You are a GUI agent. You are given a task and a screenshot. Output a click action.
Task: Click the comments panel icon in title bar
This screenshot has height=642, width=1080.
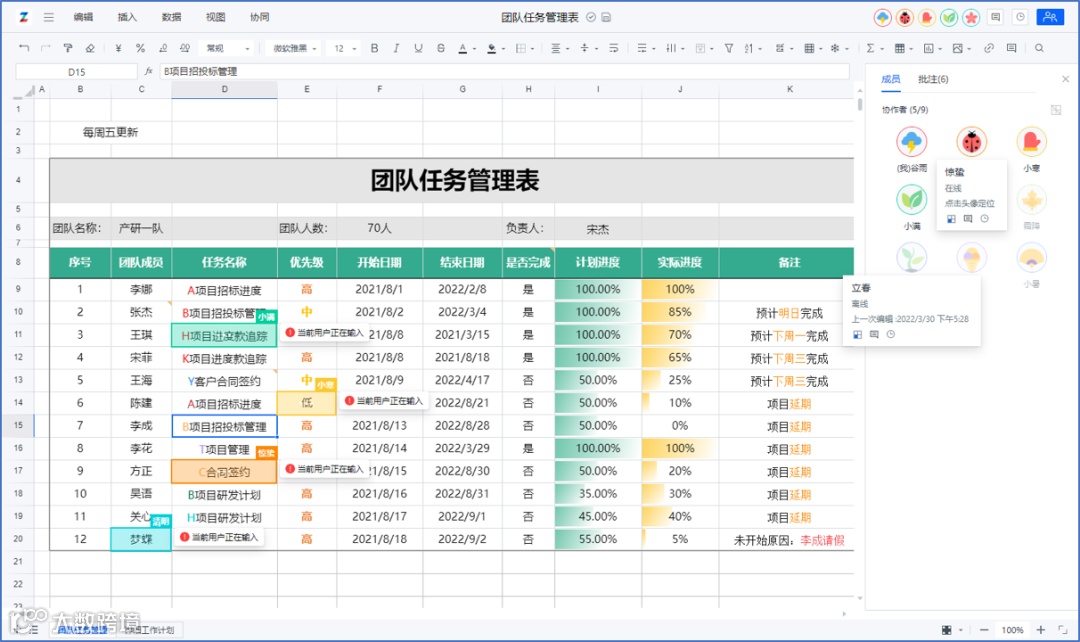pos(995,17)
